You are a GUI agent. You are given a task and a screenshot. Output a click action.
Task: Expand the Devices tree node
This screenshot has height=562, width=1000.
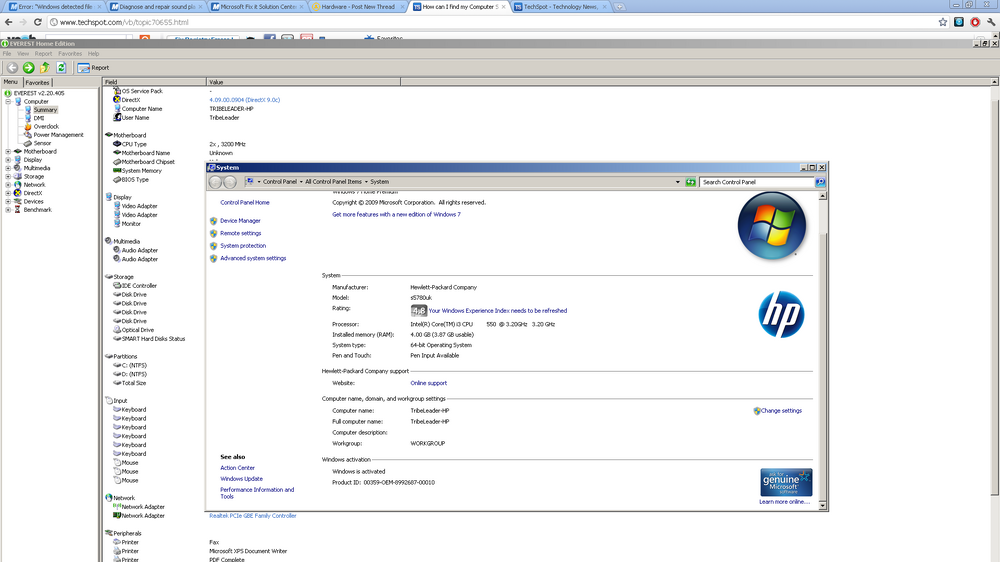tap(8, 202)
